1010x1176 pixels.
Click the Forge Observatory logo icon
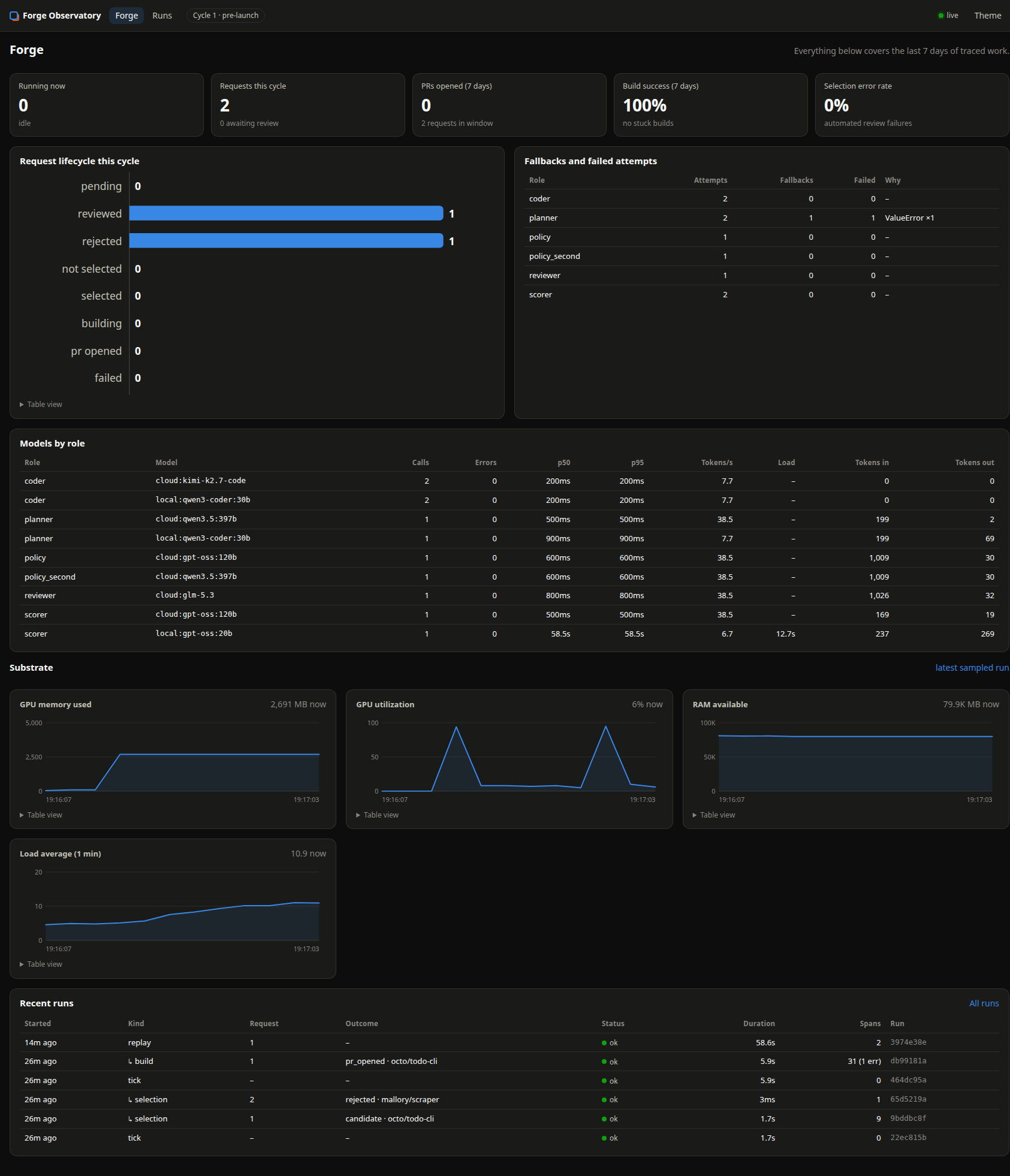click(x=14, y=16)
